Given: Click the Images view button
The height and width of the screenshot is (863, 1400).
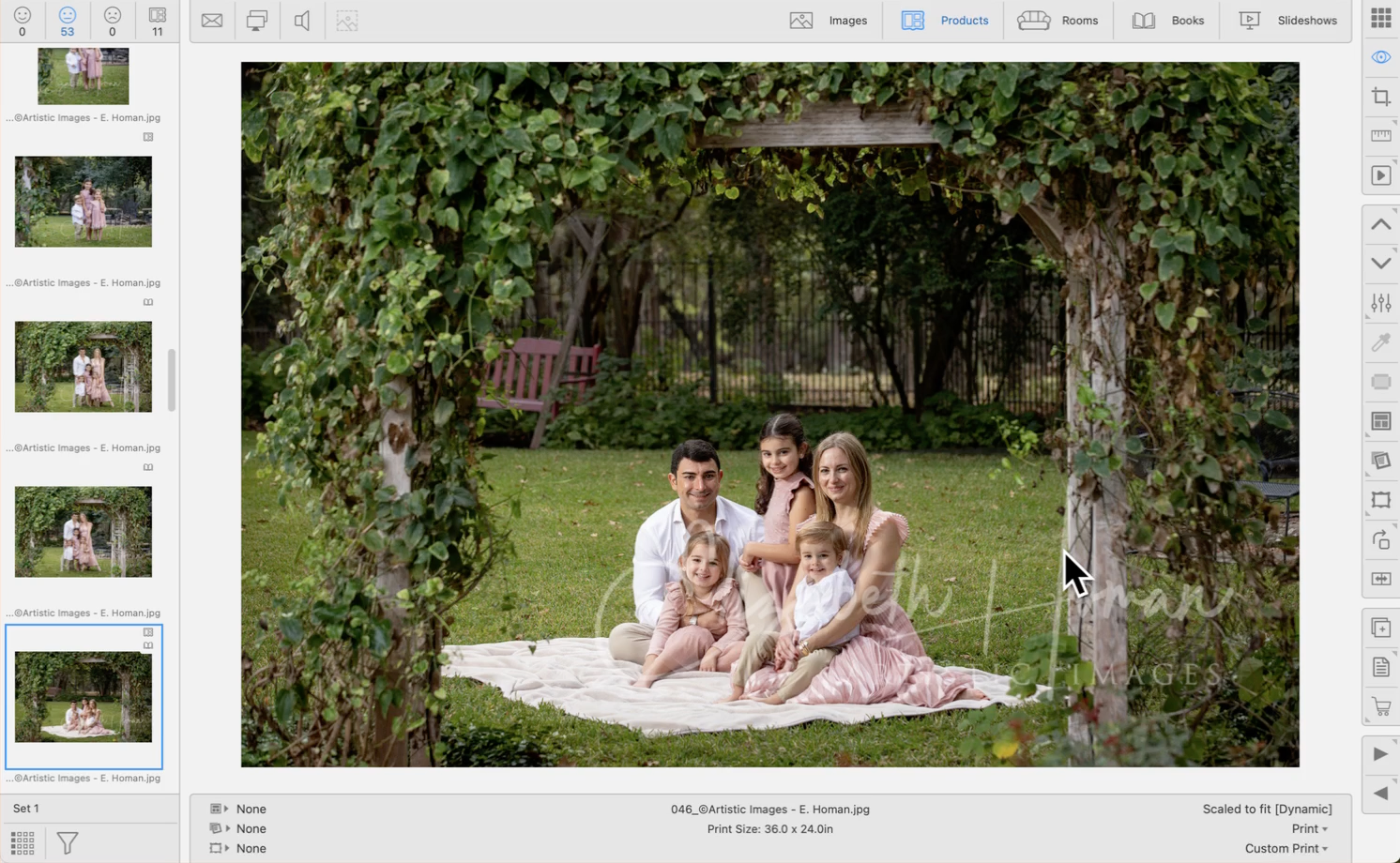Looking at the screenshot, I should [829, 21].
